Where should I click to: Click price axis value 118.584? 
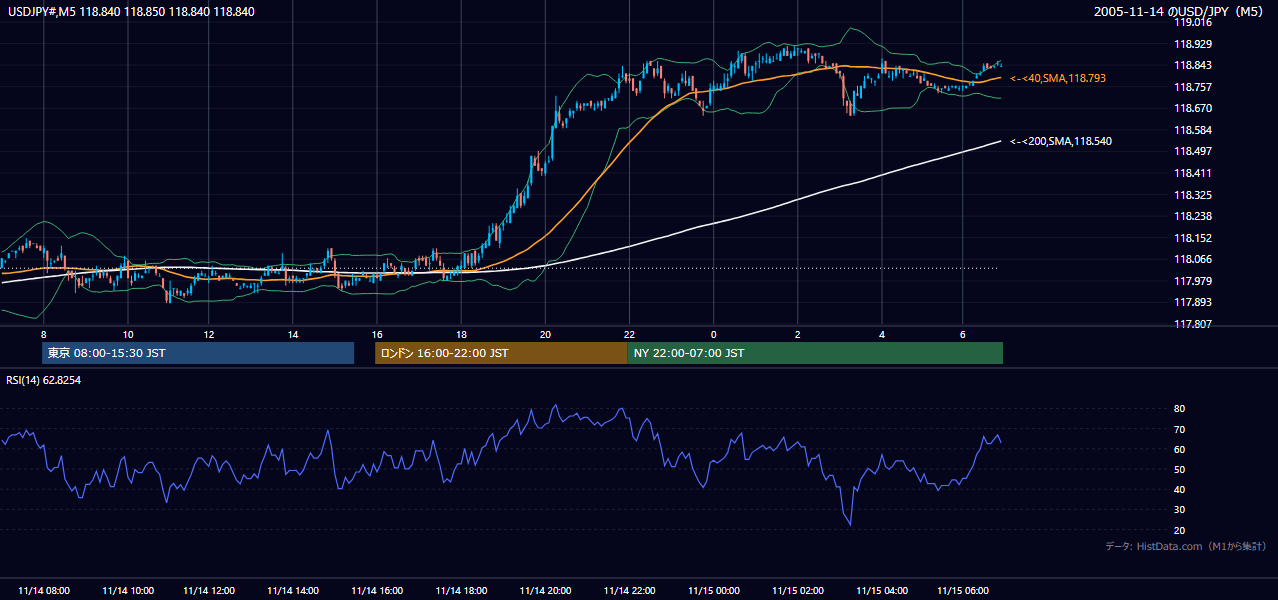(1193, 130)
